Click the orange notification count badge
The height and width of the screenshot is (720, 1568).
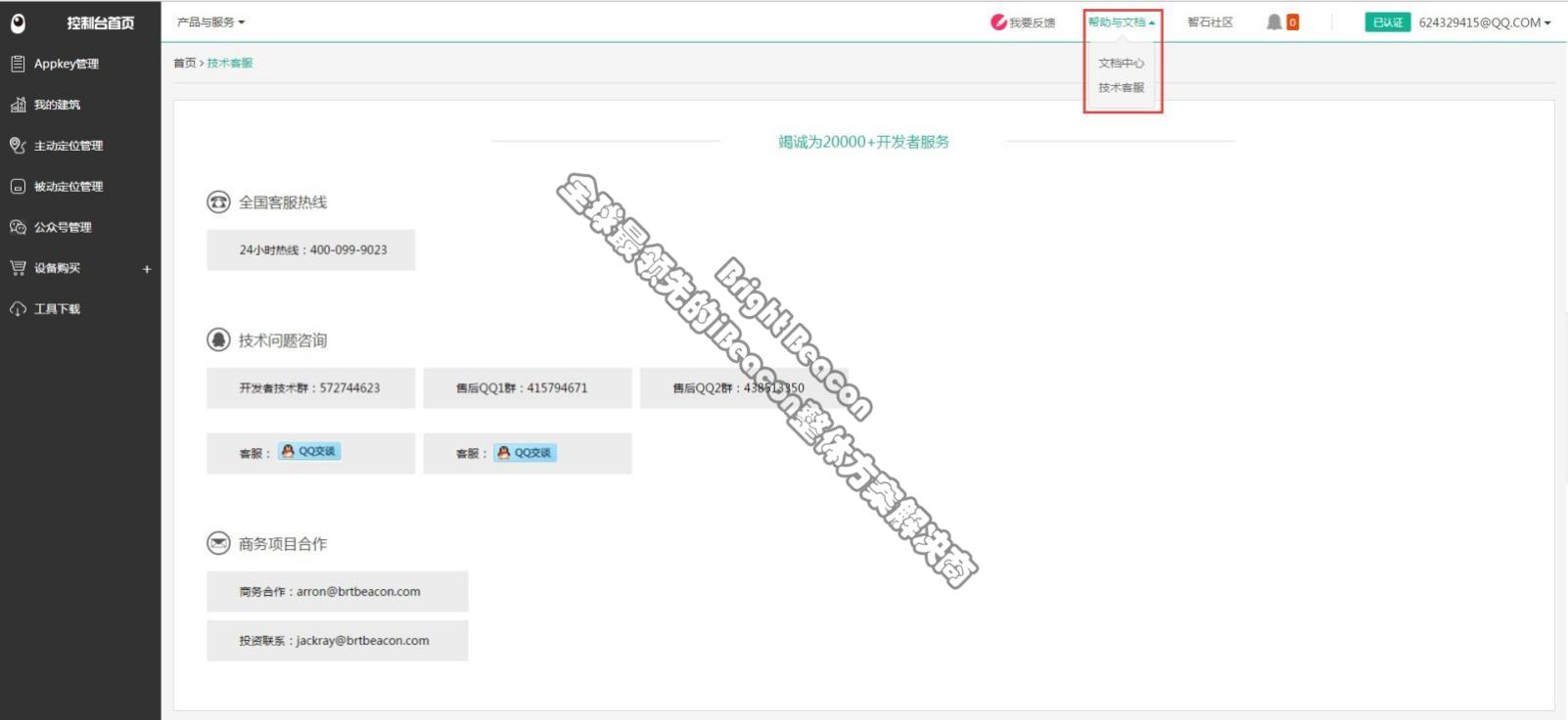[x=1292, y=22]
